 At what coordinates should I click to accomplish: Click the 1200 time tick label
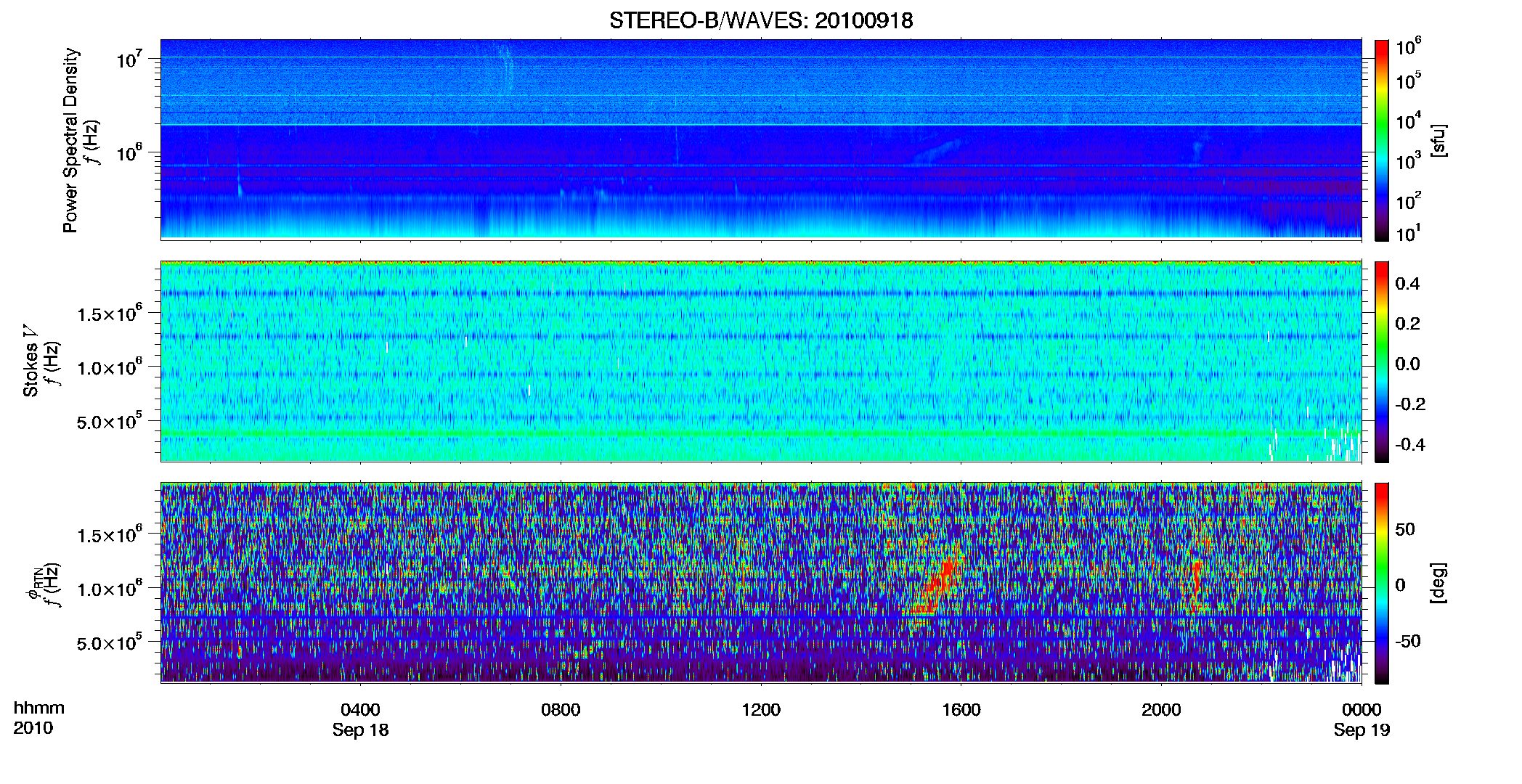(x=761, y=710)
